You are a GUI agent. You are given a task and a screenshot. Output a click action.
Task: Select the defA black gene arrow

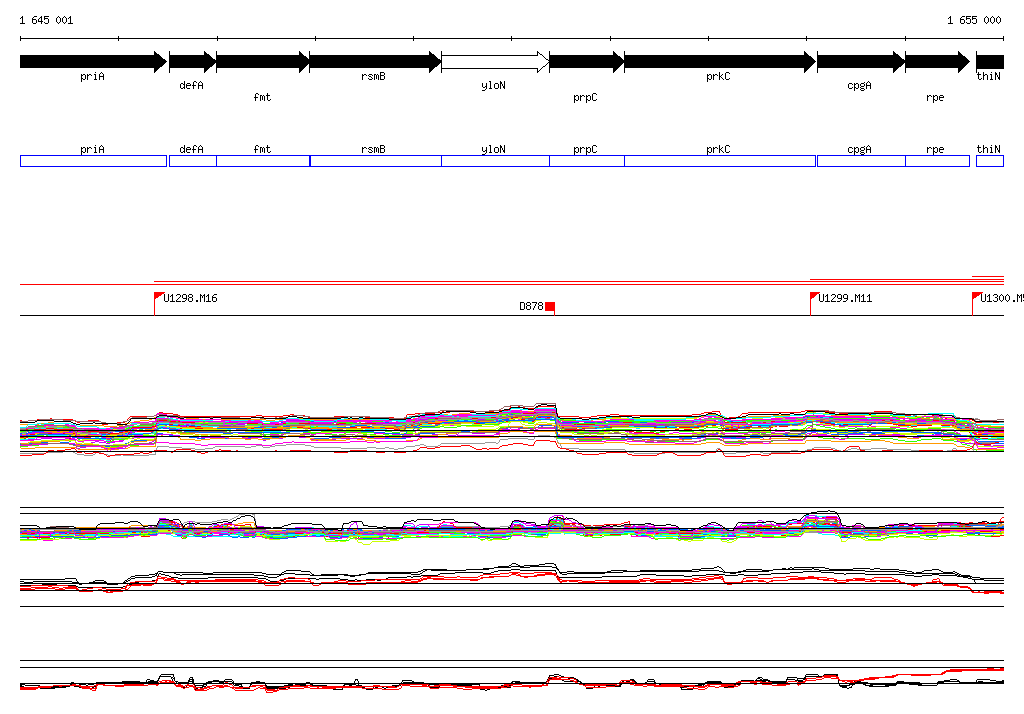(193, 62)
